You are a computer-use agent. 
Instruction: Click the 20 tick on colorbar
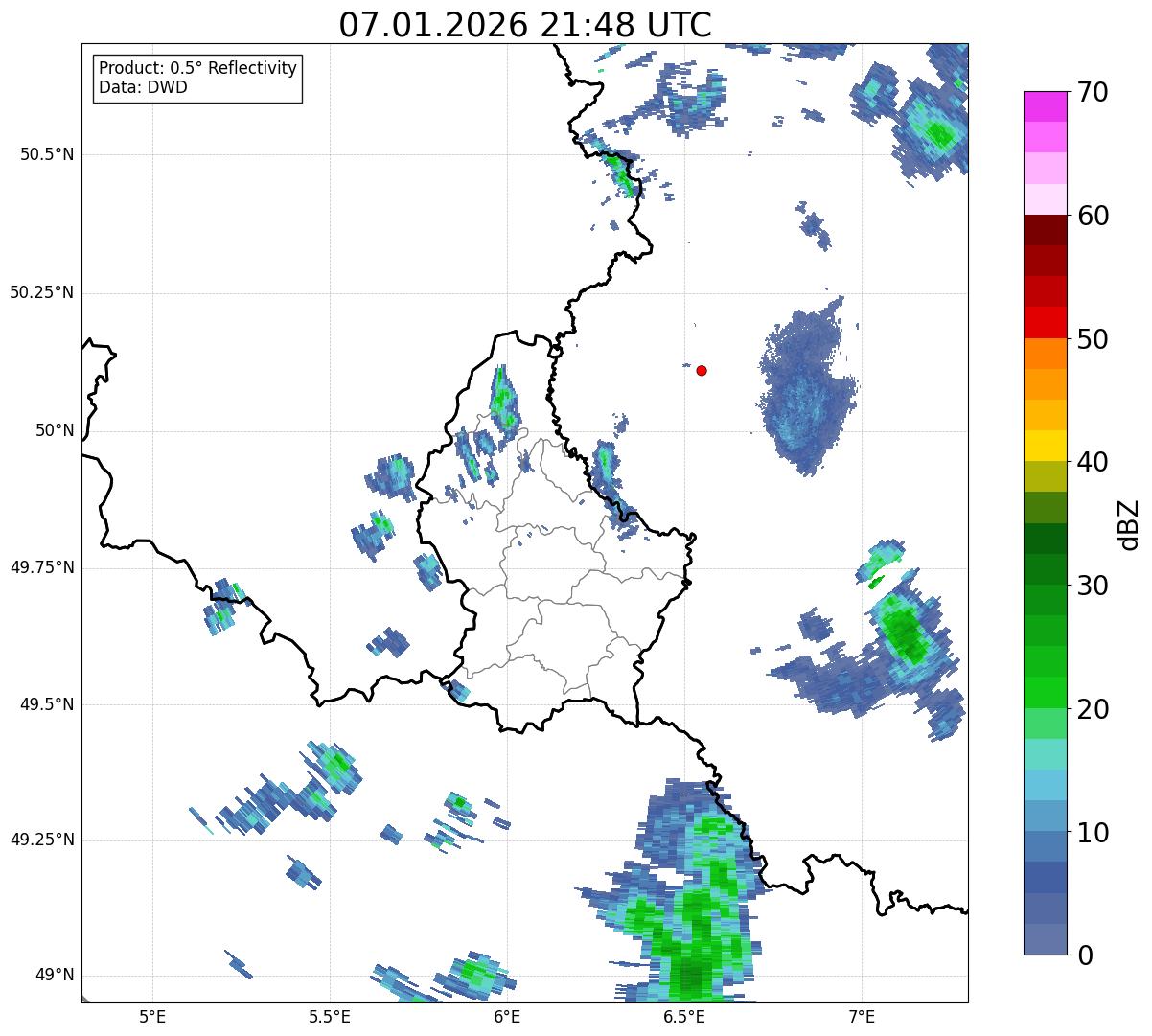pos(1093,709)
